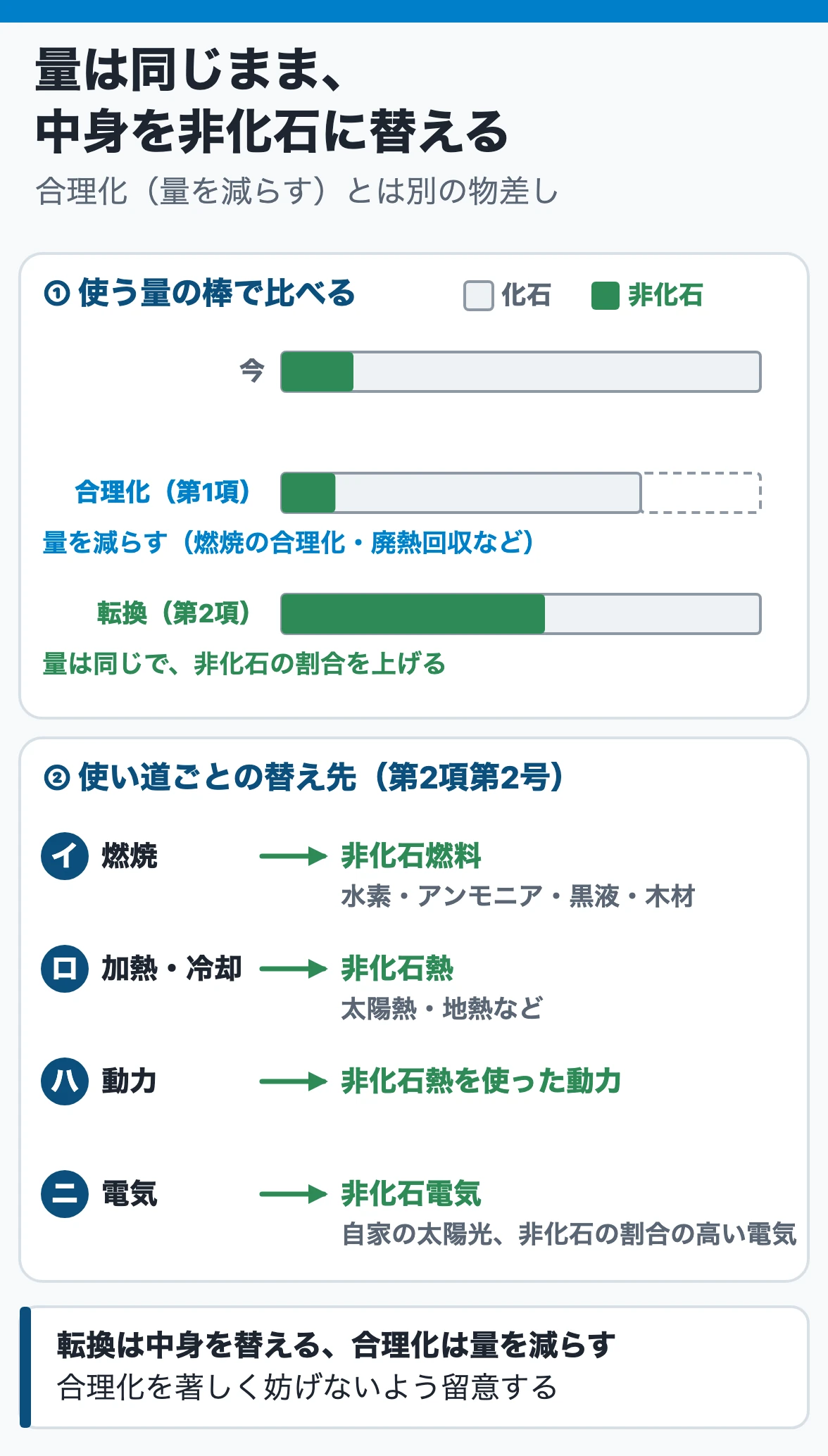Click the 転換は中身を替える summary note

click(414, 1367)
